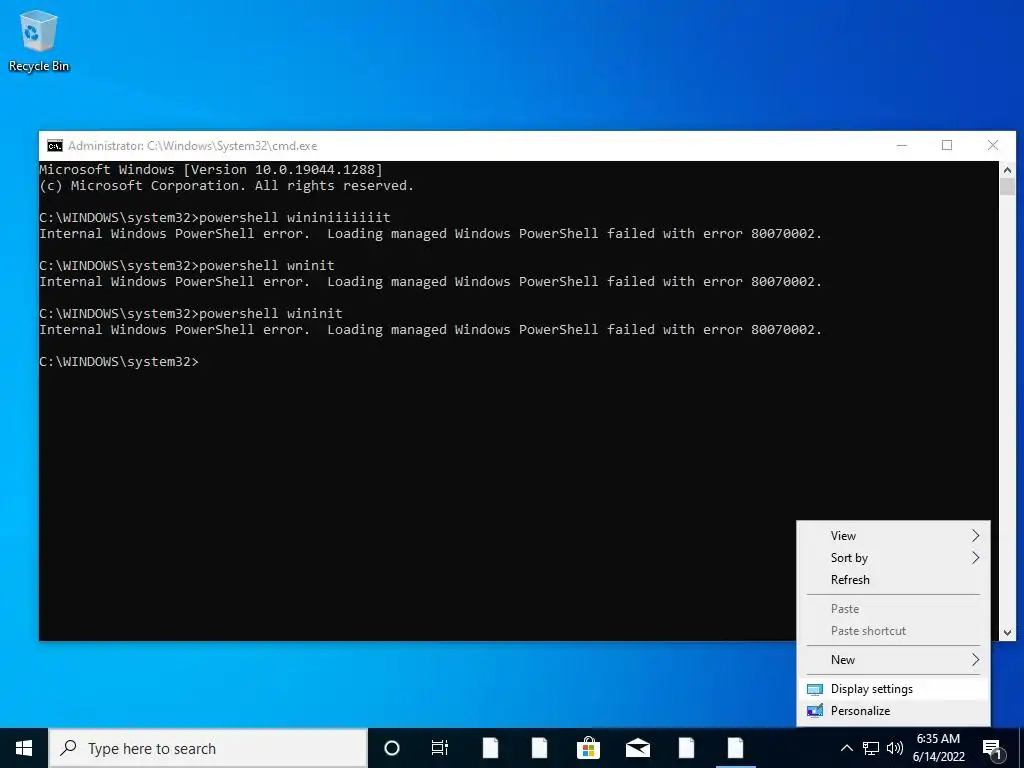Maximize the Administrator cmd.exe window
Viewport: 1024px width, 768px height.
pos(947,145)
